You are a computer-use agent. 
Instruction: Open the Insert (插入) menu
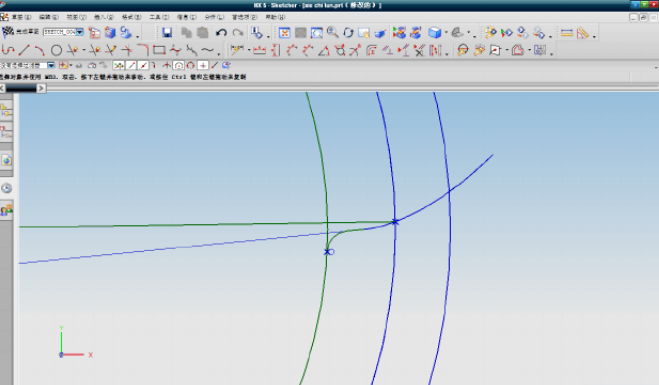103,17
